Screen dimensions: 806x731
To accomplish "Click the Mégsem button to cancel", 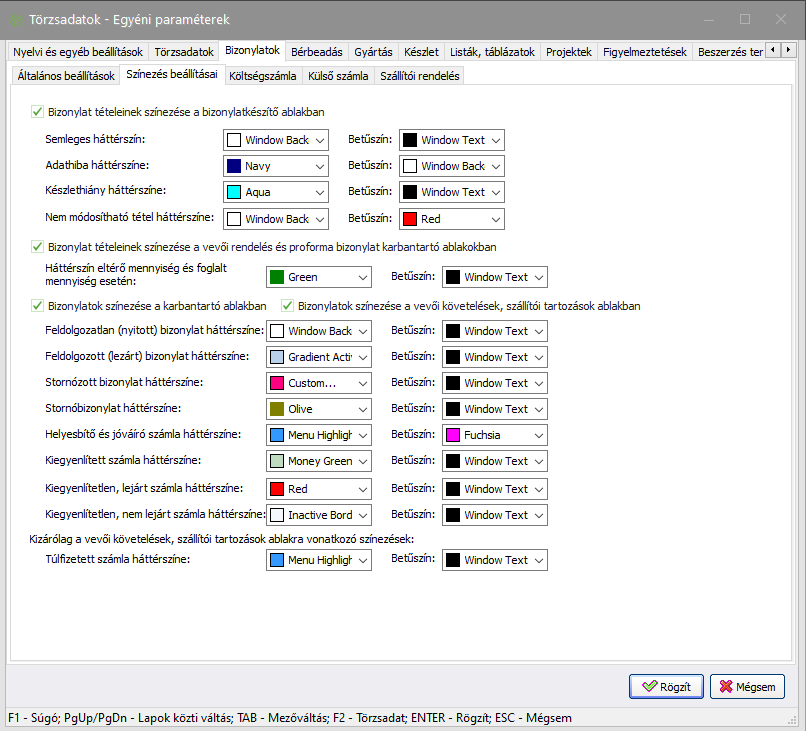I will 747,687.
